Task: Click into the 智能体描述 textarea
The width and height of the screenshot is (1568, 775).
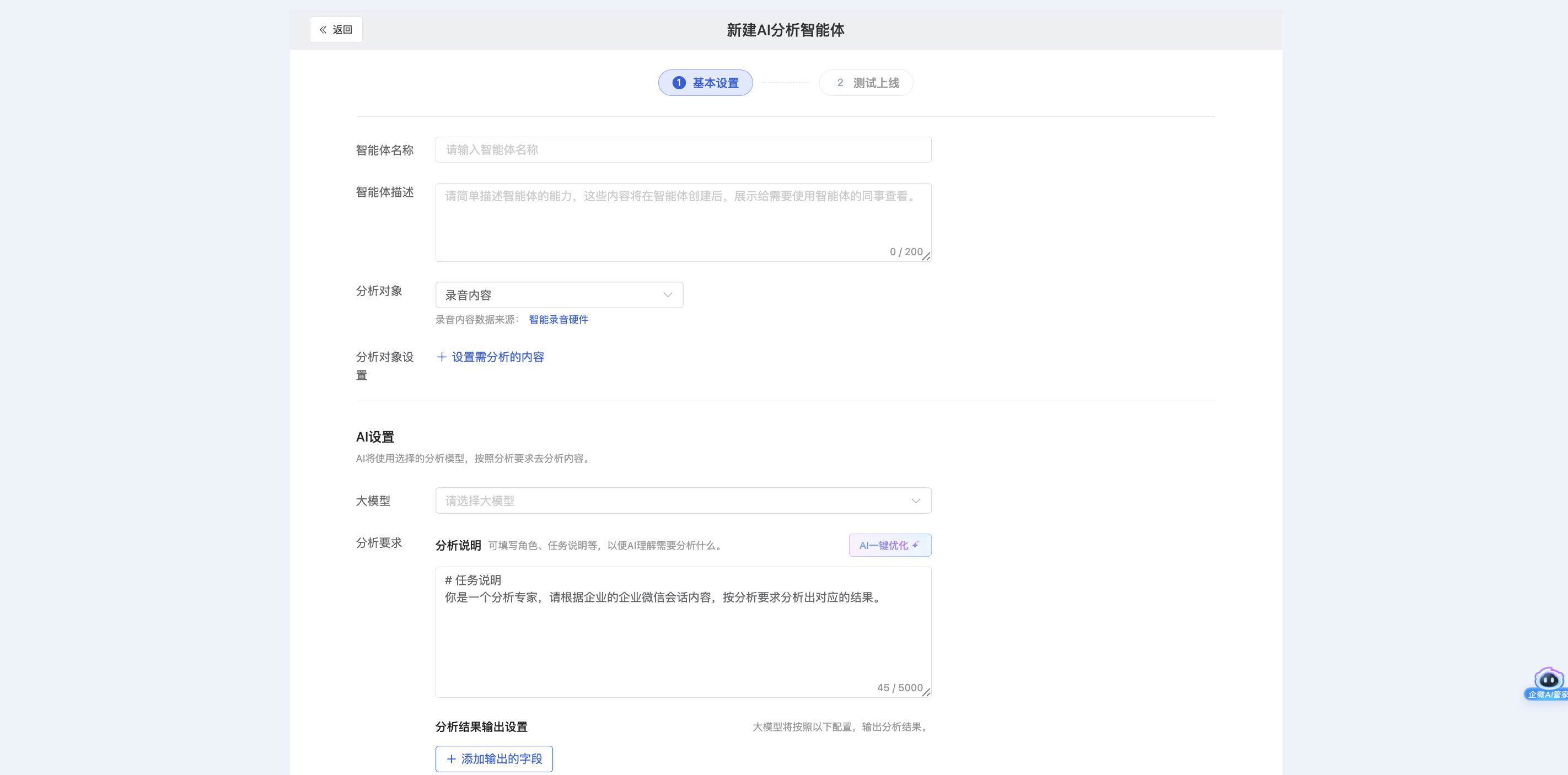Action: 683,222
